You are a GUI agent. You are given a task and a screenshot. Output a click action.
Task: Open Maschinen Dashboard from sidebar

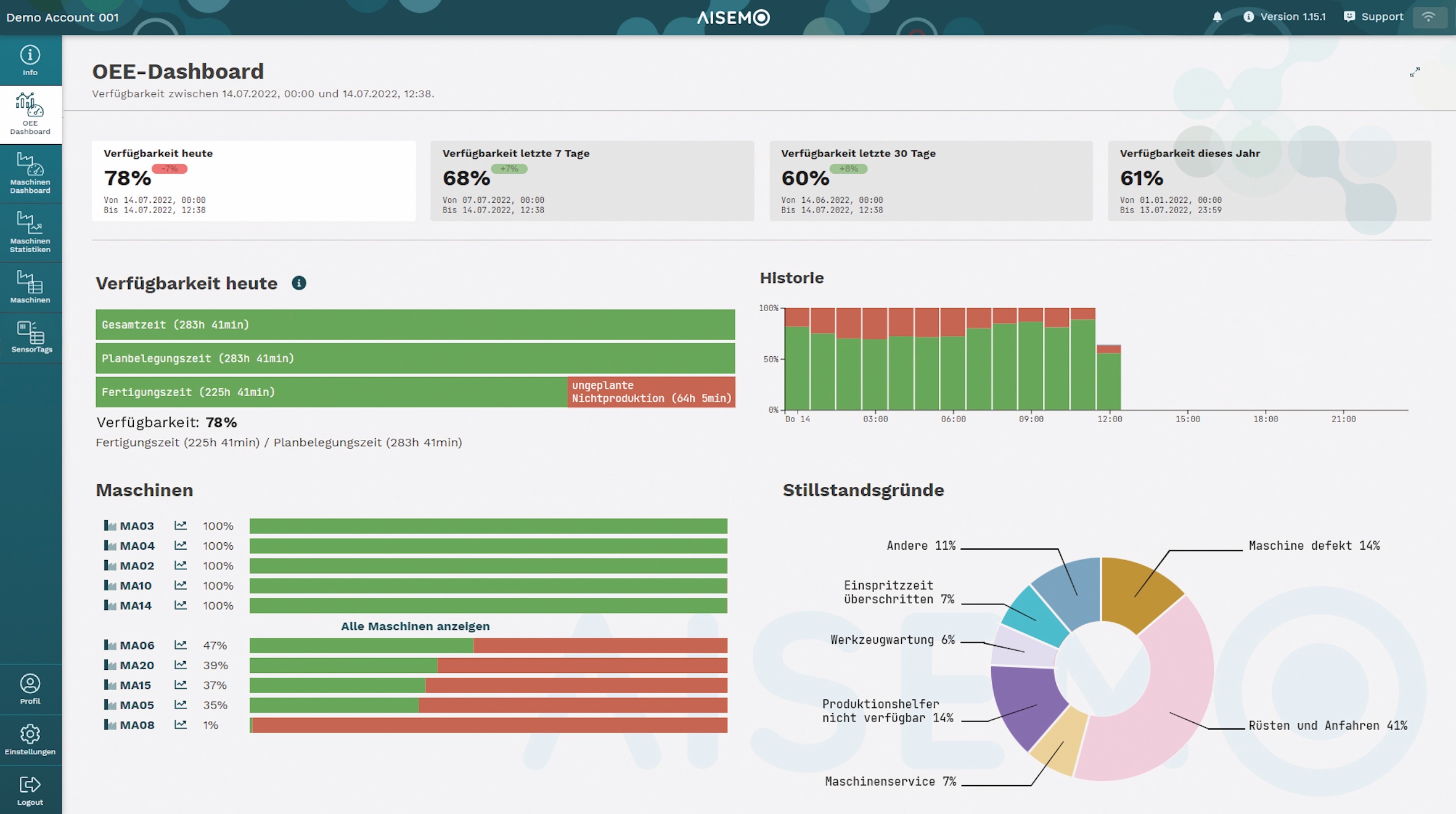(30, 174)
